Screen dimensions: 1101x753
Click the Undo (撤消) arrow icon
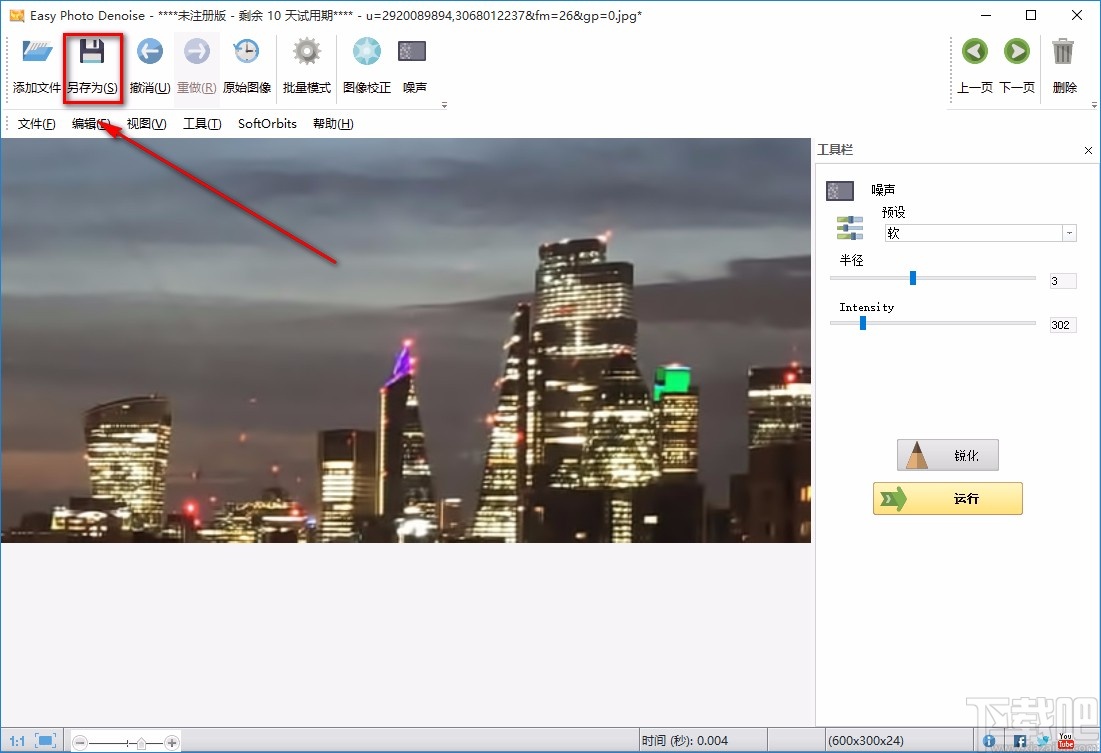point(150,52)
